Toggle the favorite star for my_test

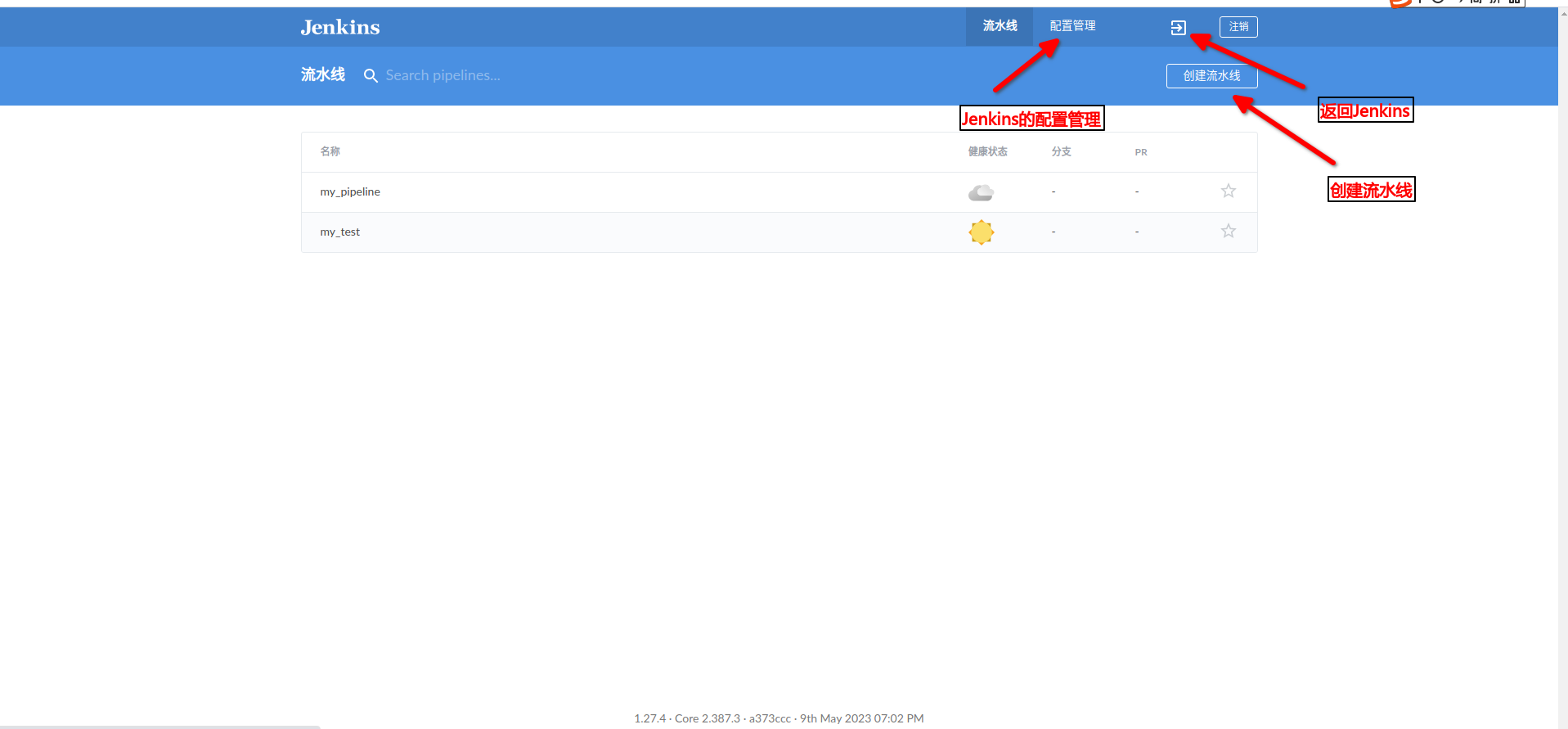click(x=1228, y=232)
